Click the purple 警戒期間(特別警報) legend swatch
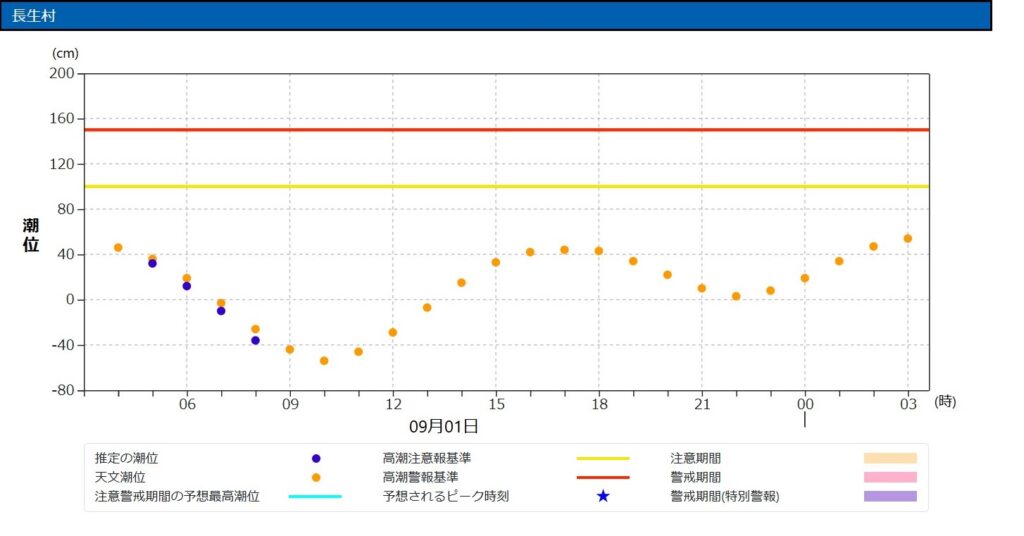This screenshot has height=536, width=1024. coord(890,496)
